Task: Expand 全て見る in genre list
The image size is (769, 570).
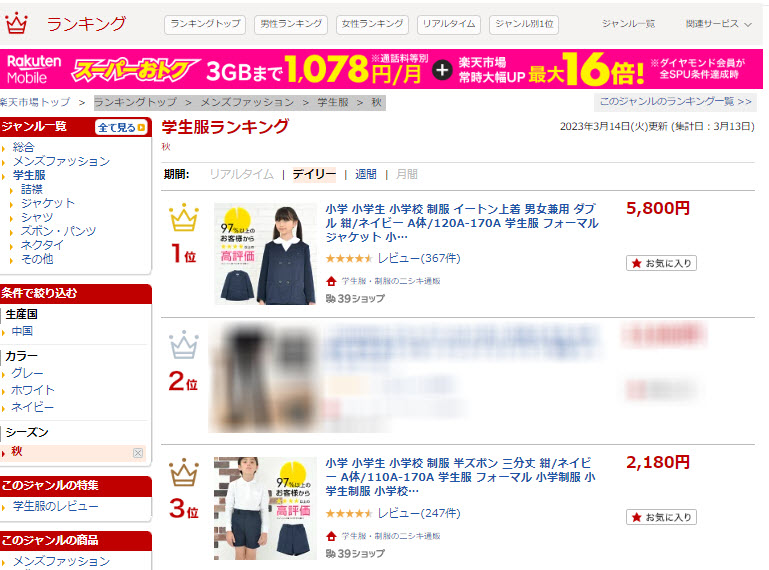Action: [x=122, y=128]
